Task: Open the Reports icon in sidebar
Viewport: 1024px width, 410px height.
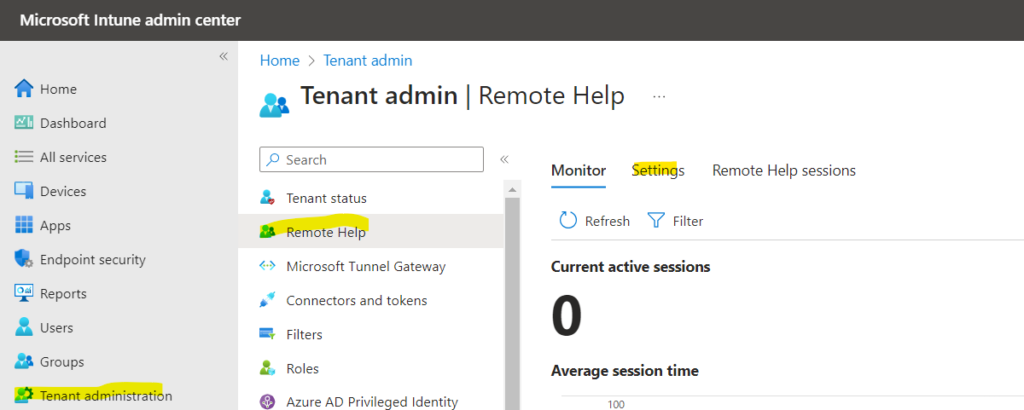Action: point(24,294)
